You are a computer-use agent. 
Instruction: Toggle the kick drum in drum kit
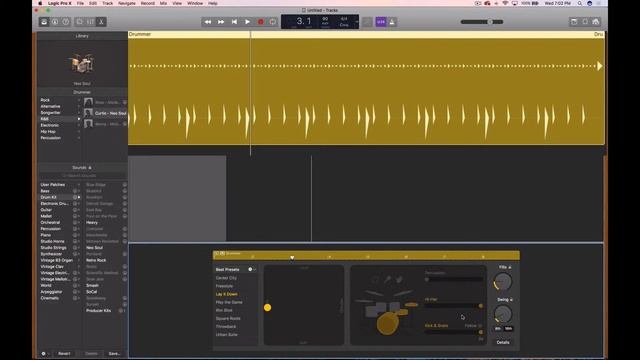387,324
